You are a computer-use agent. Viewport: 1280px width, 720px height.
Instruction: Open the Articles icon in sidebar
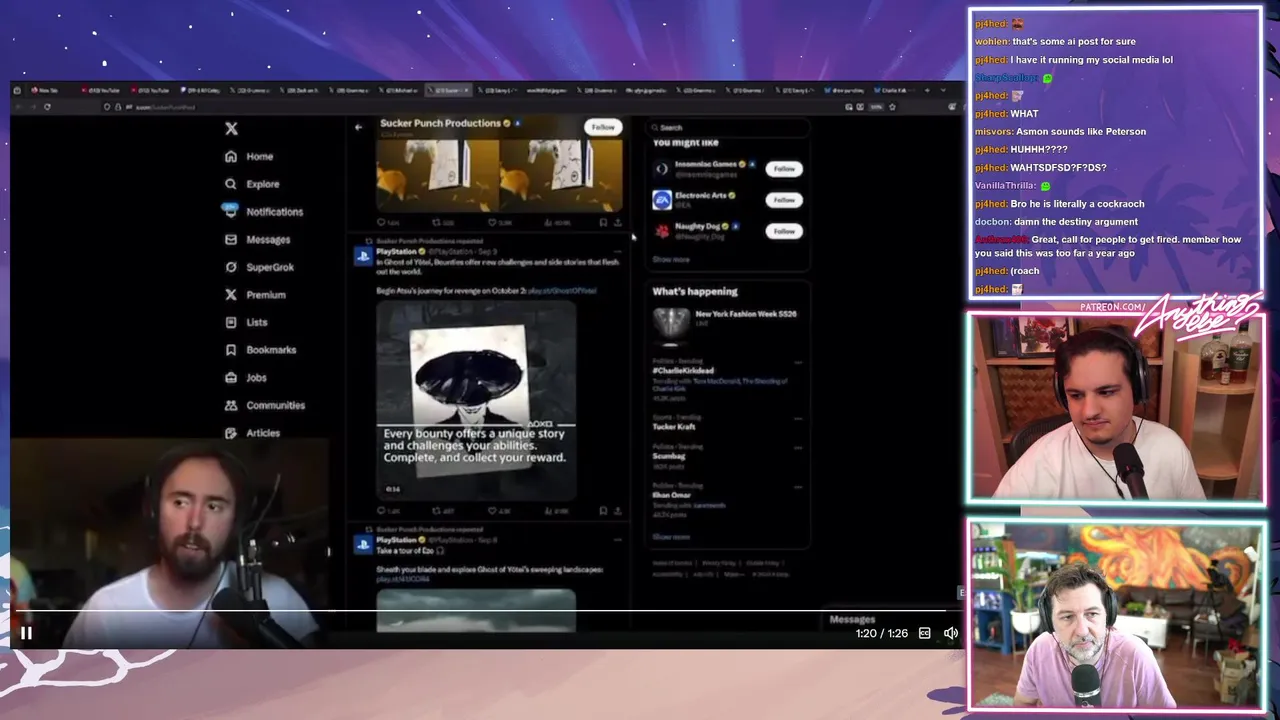(x=231, y=433)
